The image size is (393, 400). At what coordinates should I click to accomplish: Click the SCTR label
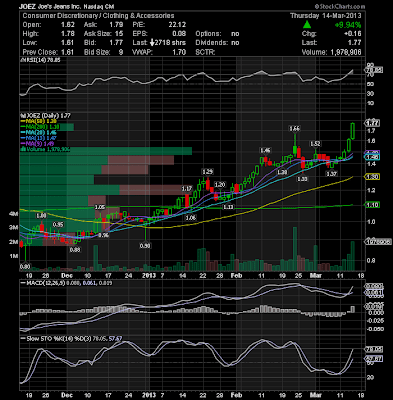pos(205,52)
